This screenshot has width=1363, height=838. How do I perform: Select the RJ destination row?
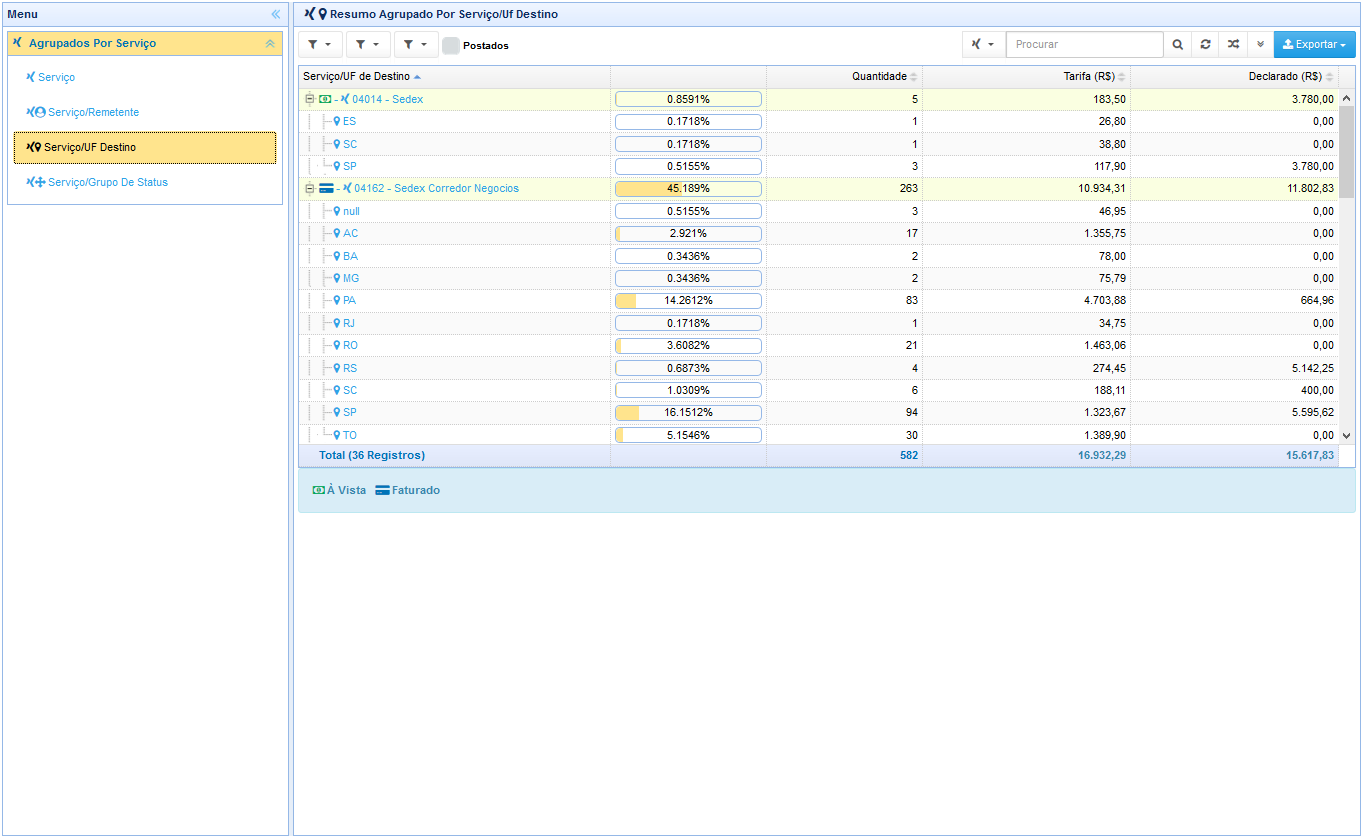(818, 323)
